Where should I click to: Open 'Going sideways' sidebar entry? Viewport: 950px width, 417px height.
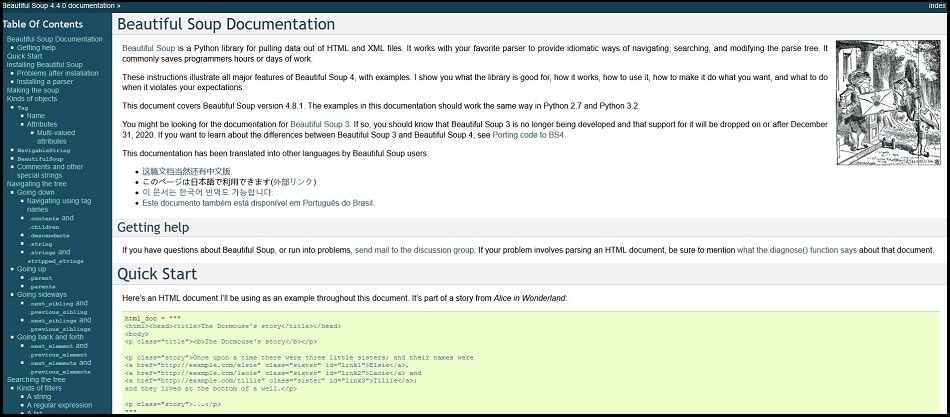(x=42, y=294)
